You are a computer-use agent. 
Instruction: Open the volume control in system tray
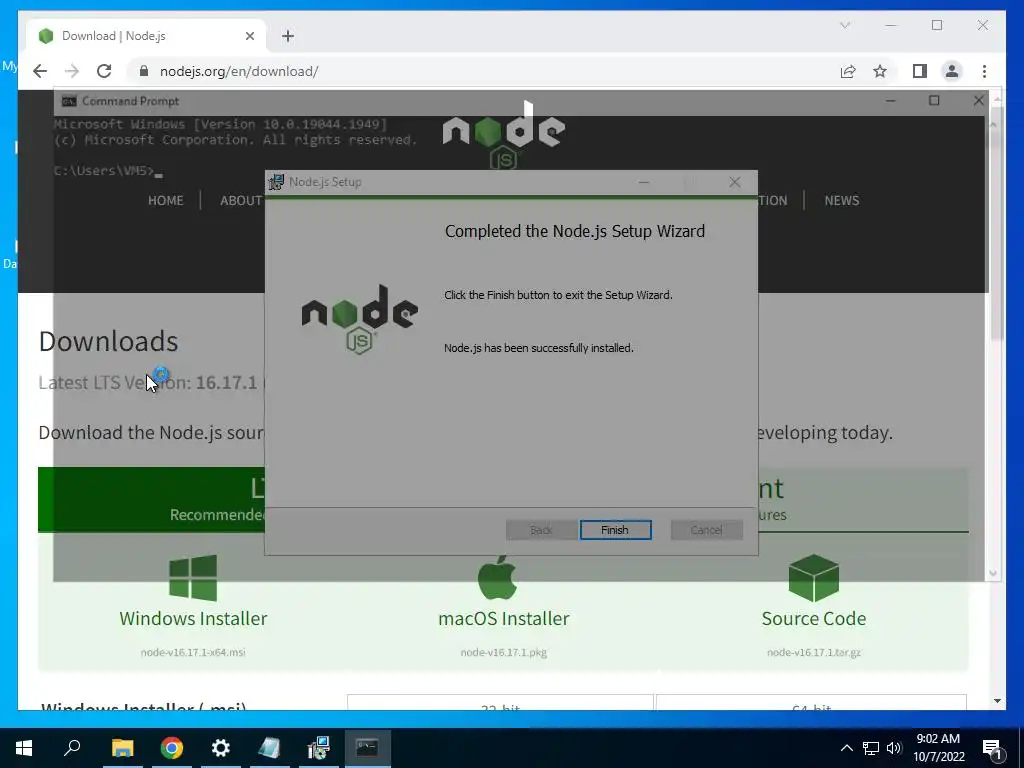click(894, 748)
